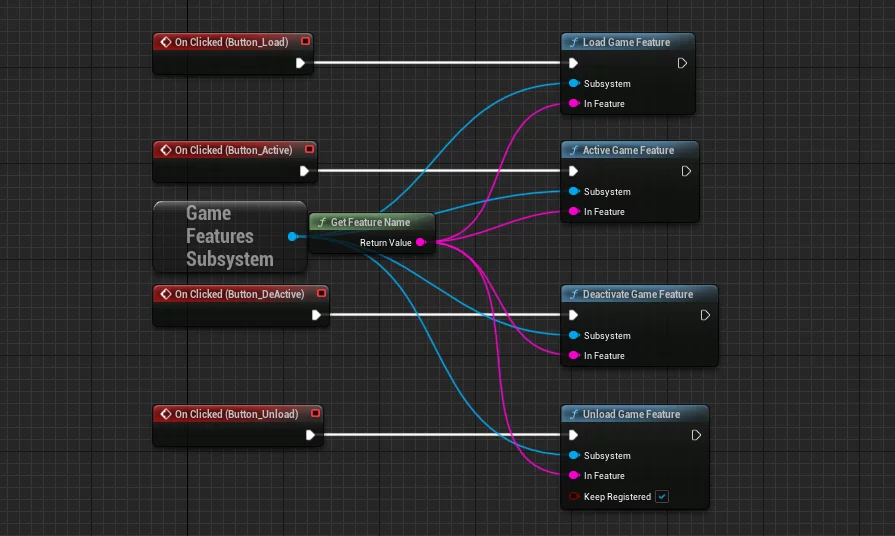This screenshot has width=895, height=536.
Task: Click Subsystem pin on Load Game Feature
Action: point(574,84)
